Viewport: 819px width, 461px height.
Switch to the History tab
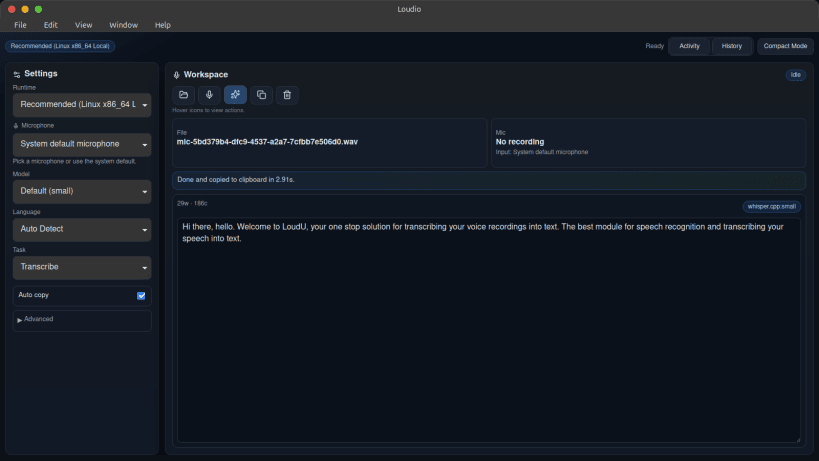731,46
